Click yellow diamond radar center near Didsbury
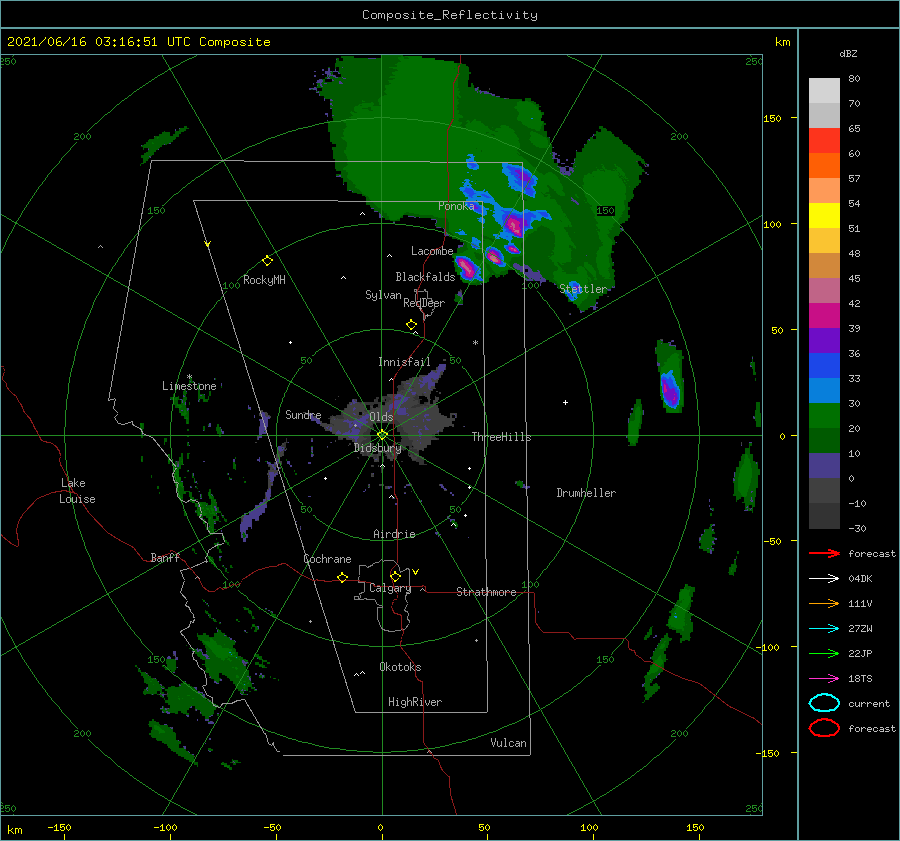Viewport: 900px width, 841px height. coord(382,435)
